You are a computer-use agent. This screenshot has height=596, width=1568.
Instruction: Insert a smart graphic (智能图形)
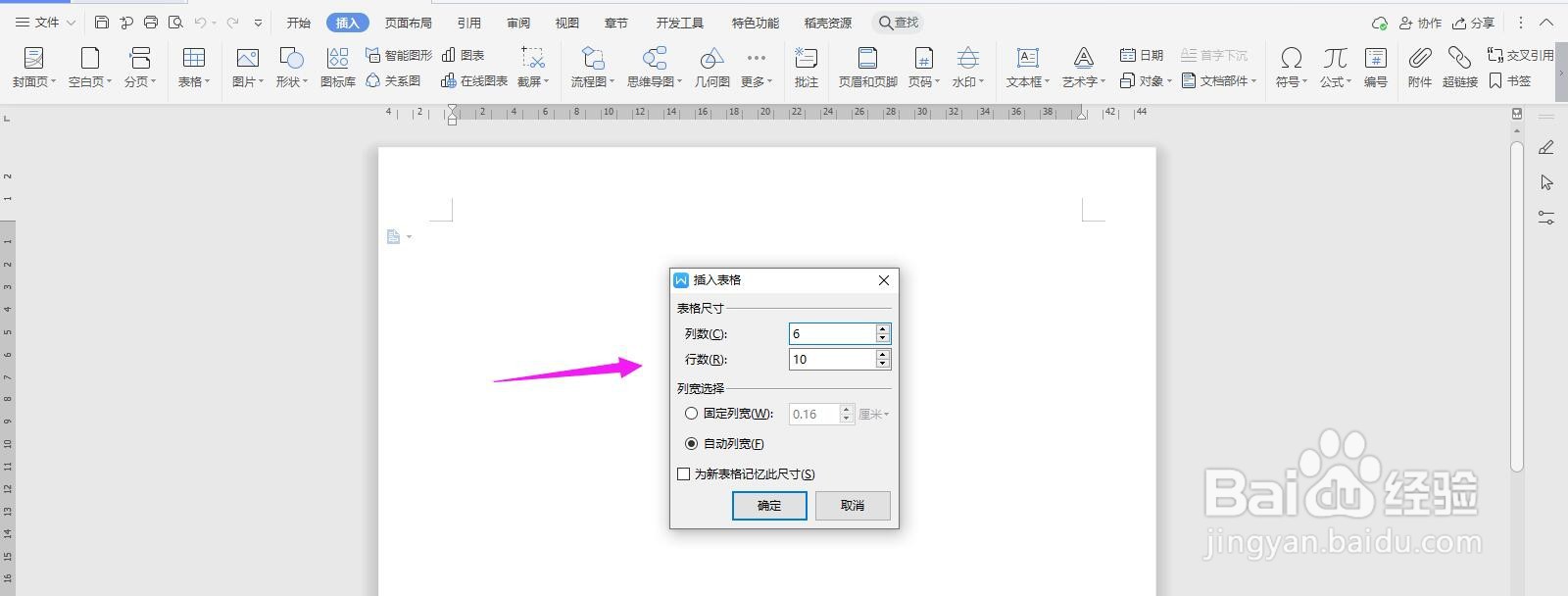pos(399,55)
